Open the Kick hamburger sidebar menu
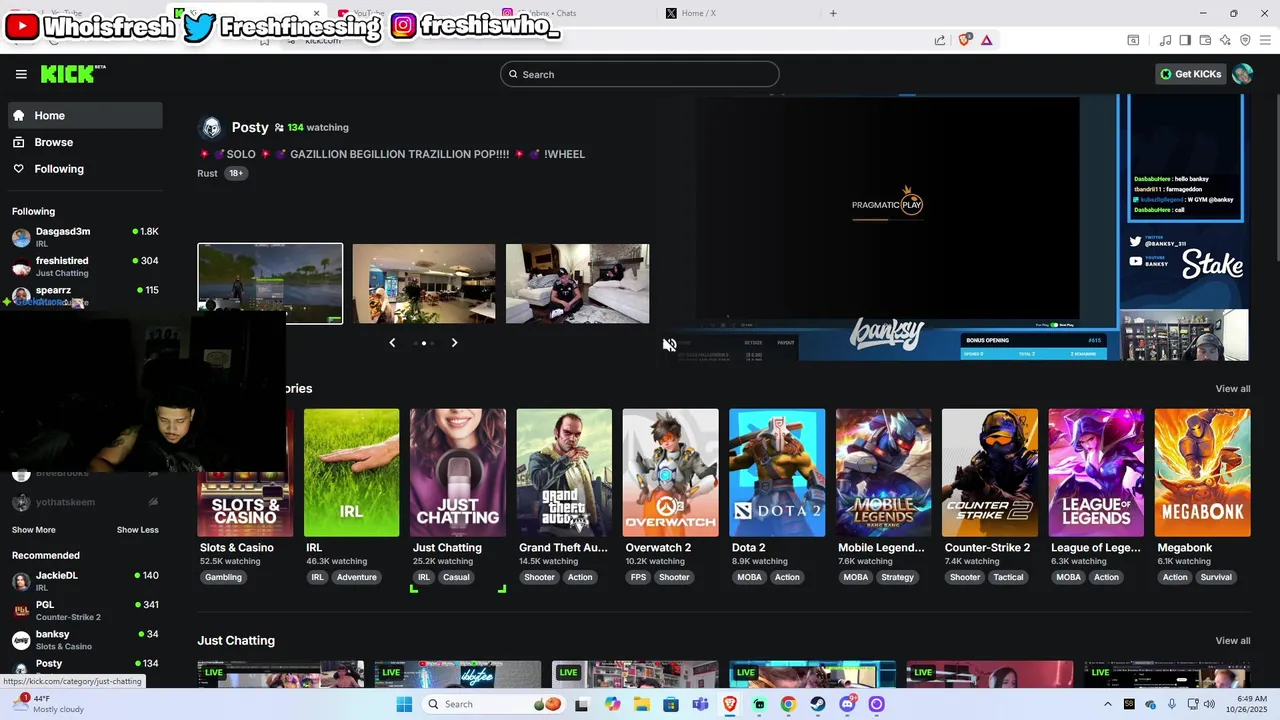The image size is (1280, 720). tap(21, 74)
